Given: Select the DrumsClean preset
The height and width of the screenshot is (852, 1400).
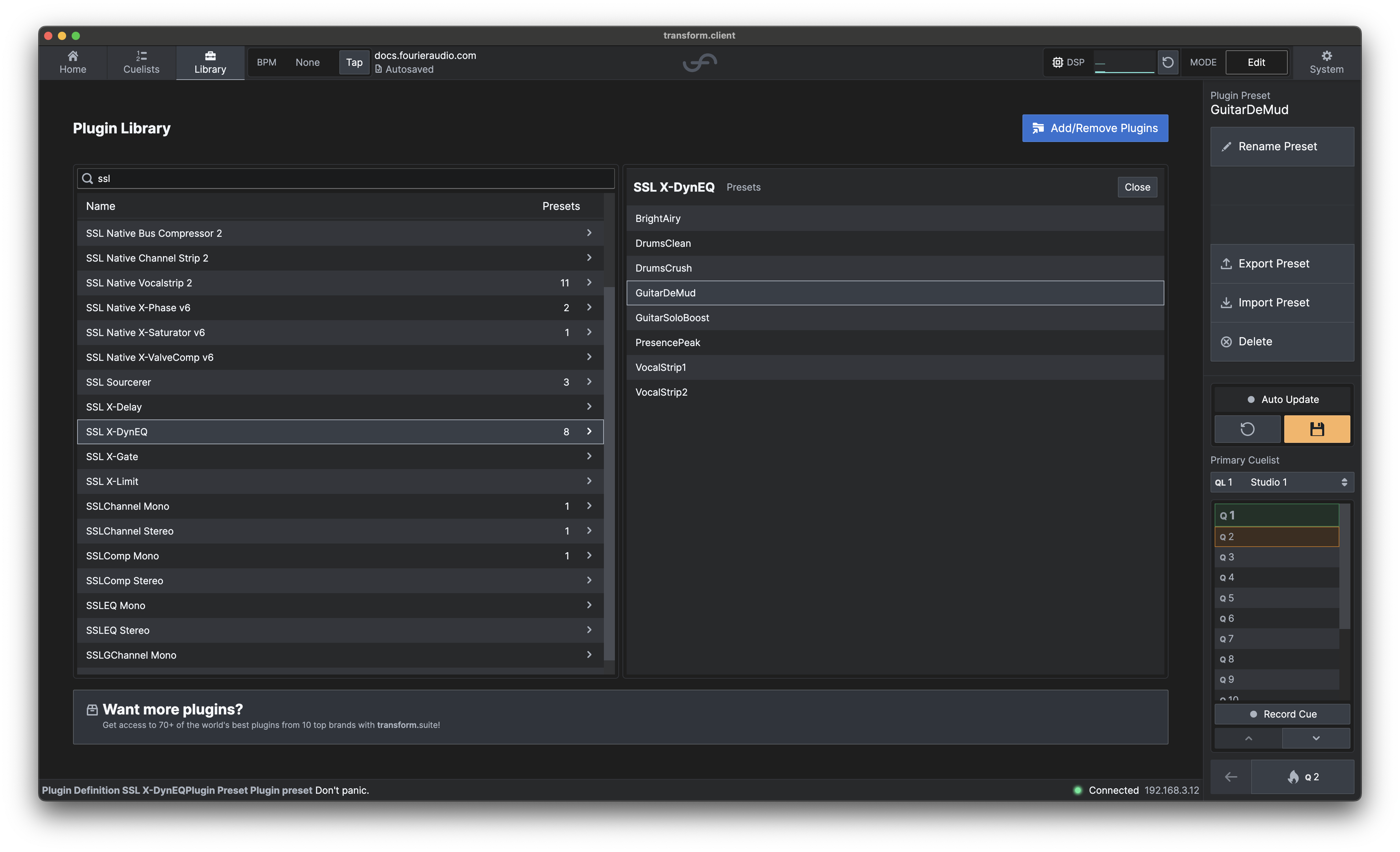Looking at the screenshot, I should click(895, 243).
